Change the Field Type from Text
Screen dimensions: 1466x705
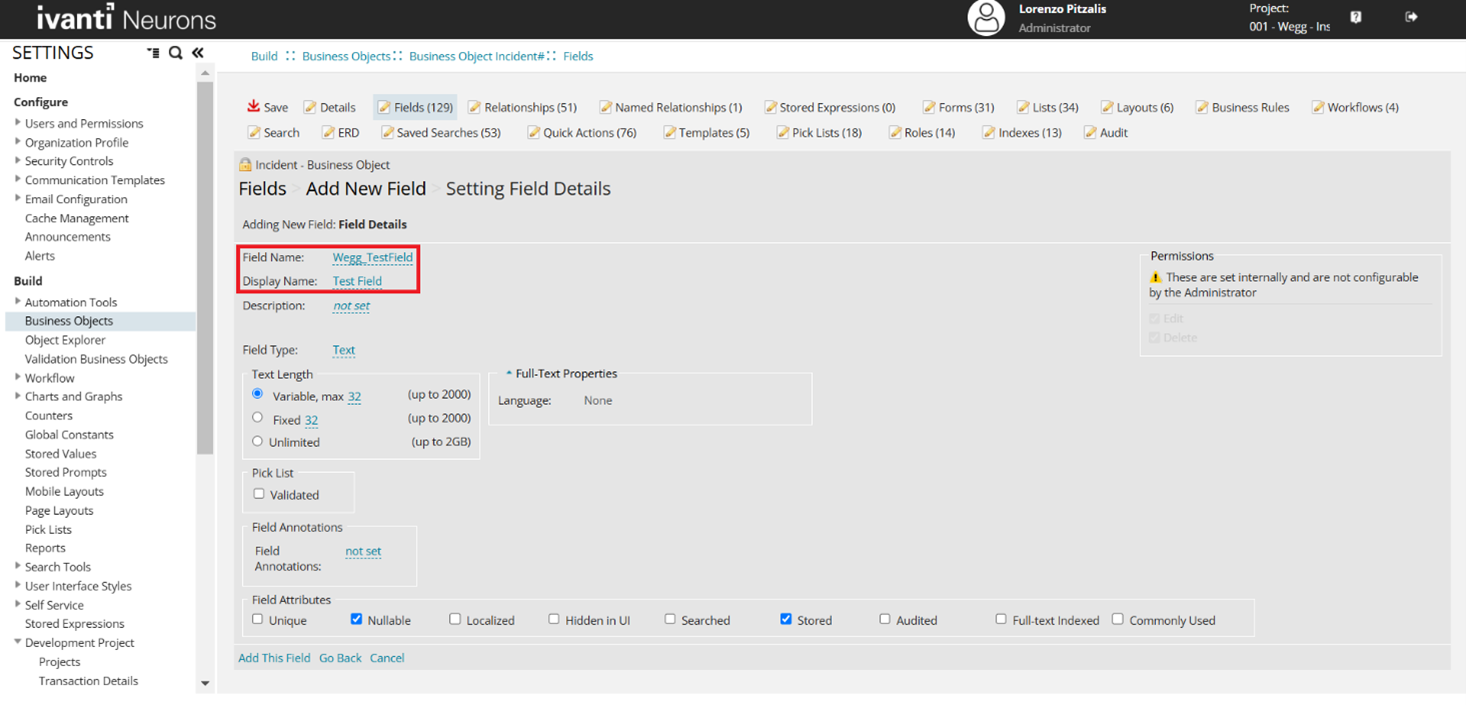click(x=344, y=350)
